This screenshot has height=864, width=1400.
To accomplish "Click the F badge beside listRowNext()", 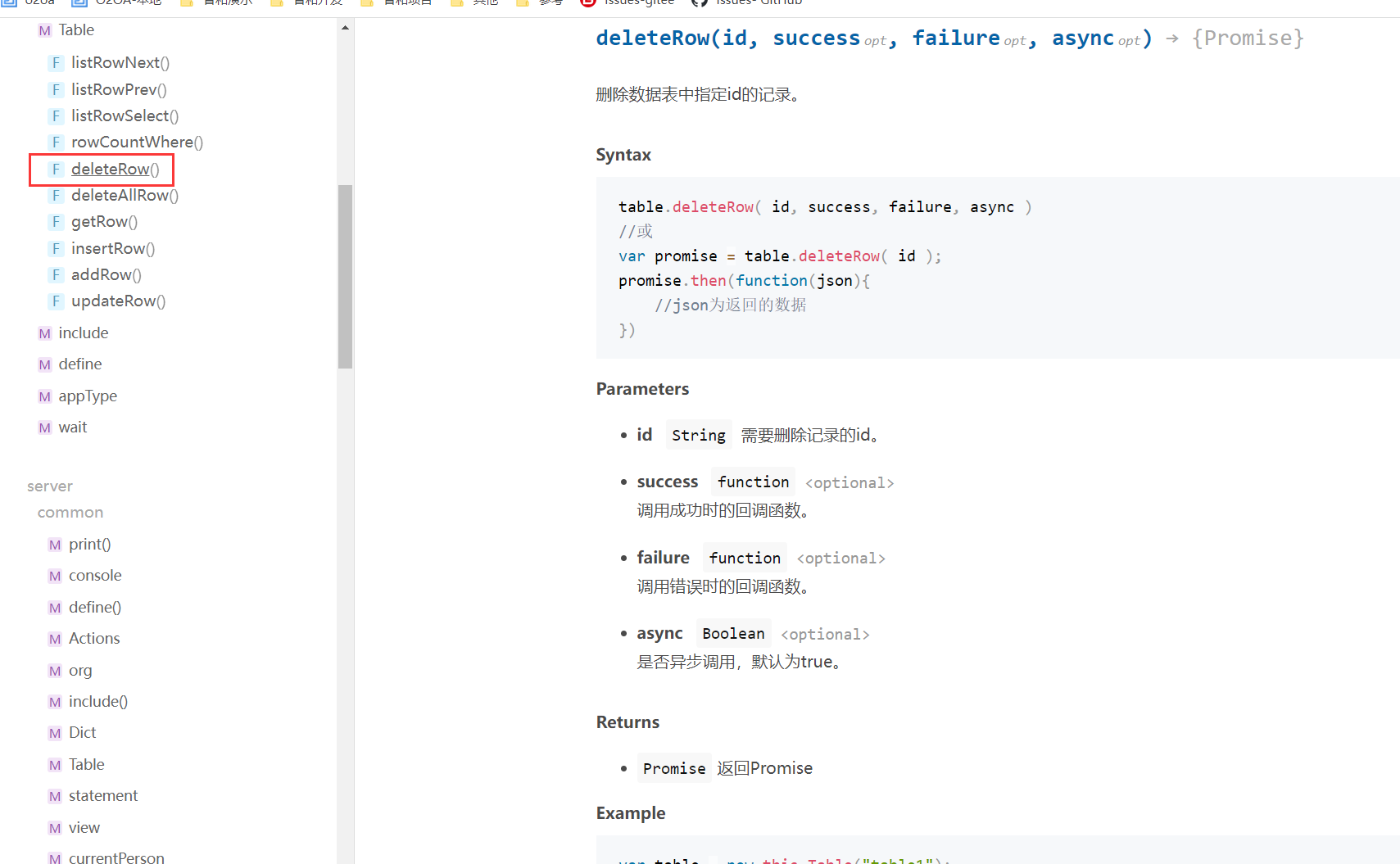I will click(56, 63).
